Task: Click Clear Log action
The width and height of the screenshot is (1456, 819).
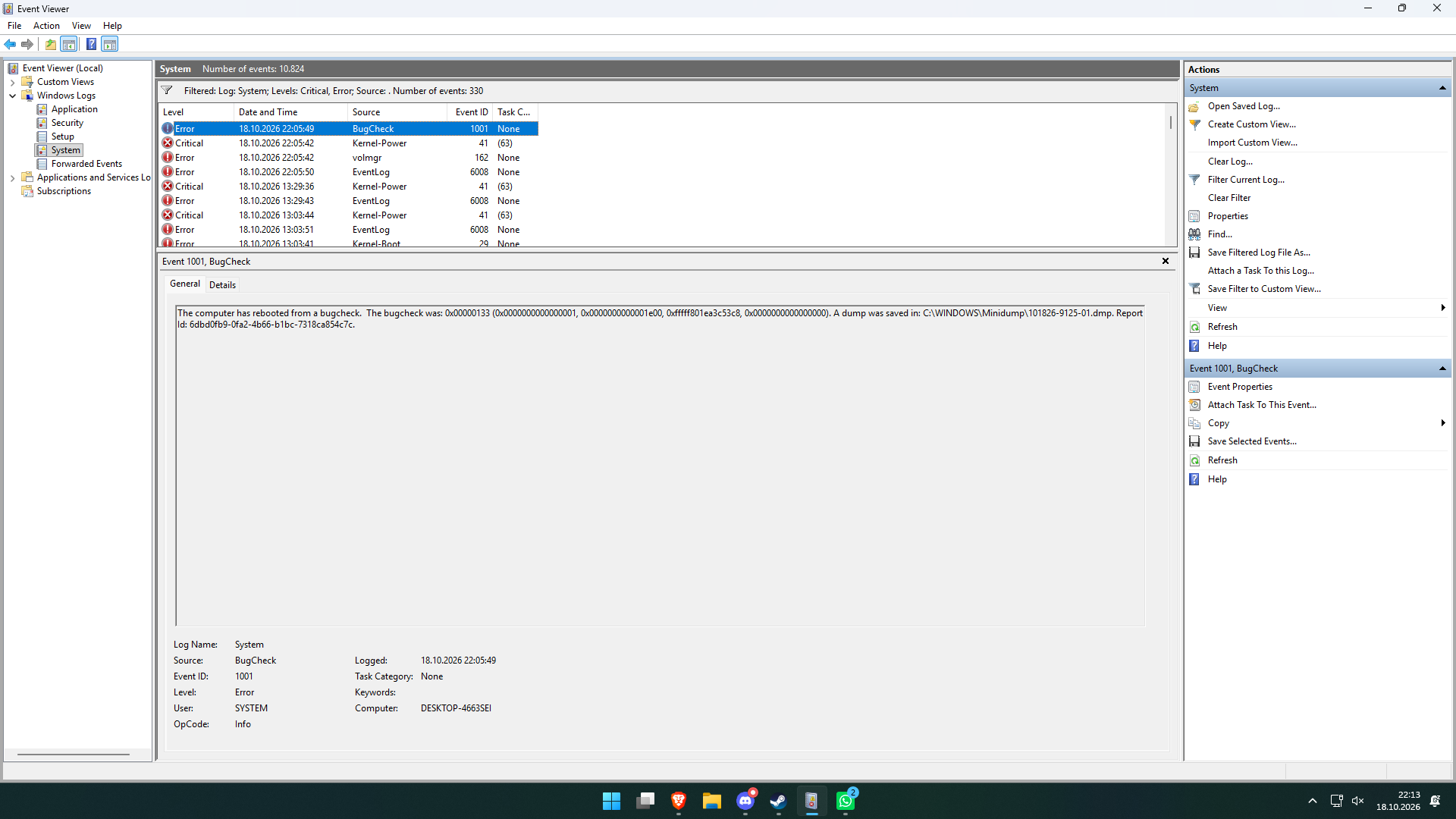Action: (x=1230, y=162)
